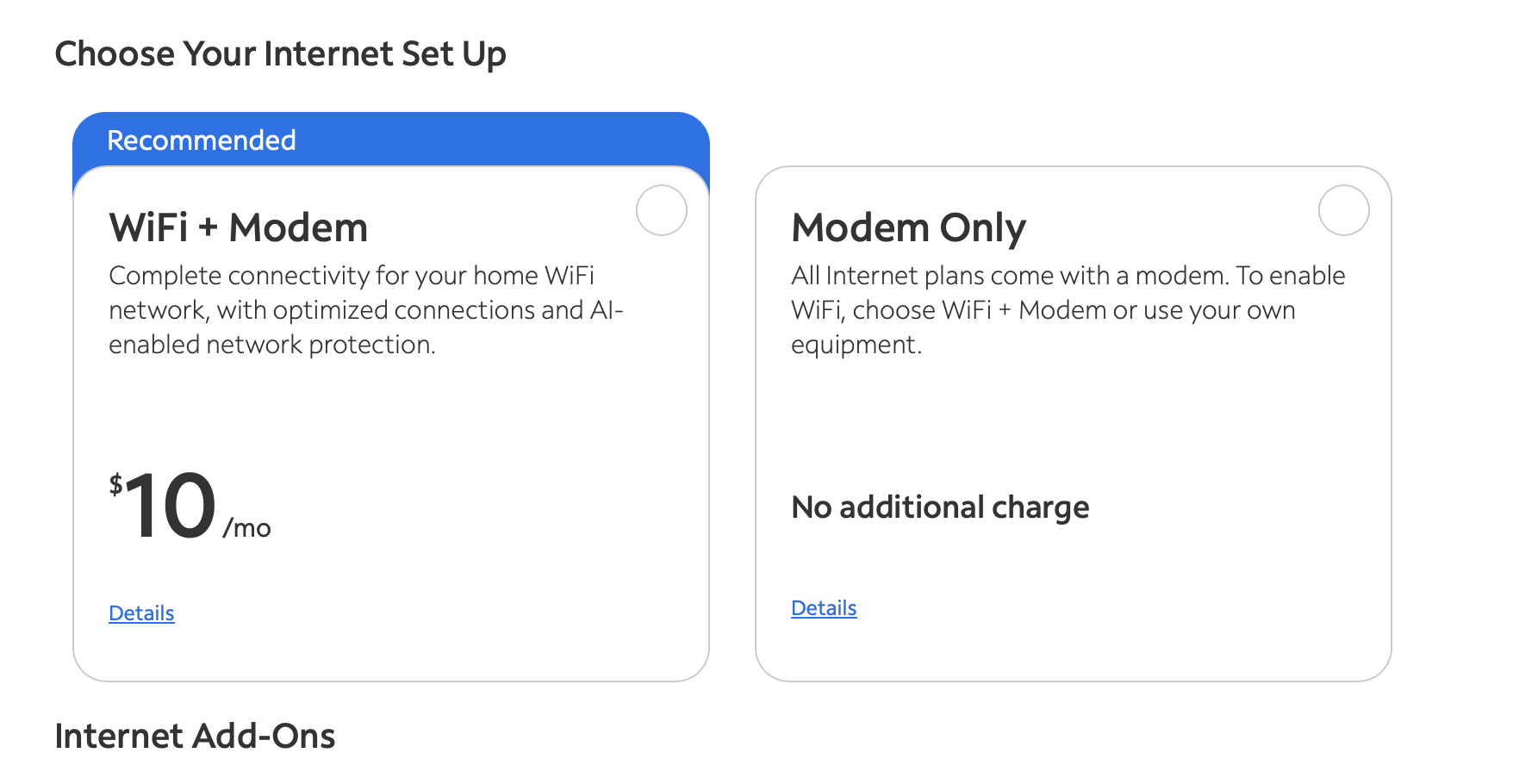Click the Internet Add-Ons heading
Image resolution: width=1513 pixels, height=784 pixels.
[195, 736]
